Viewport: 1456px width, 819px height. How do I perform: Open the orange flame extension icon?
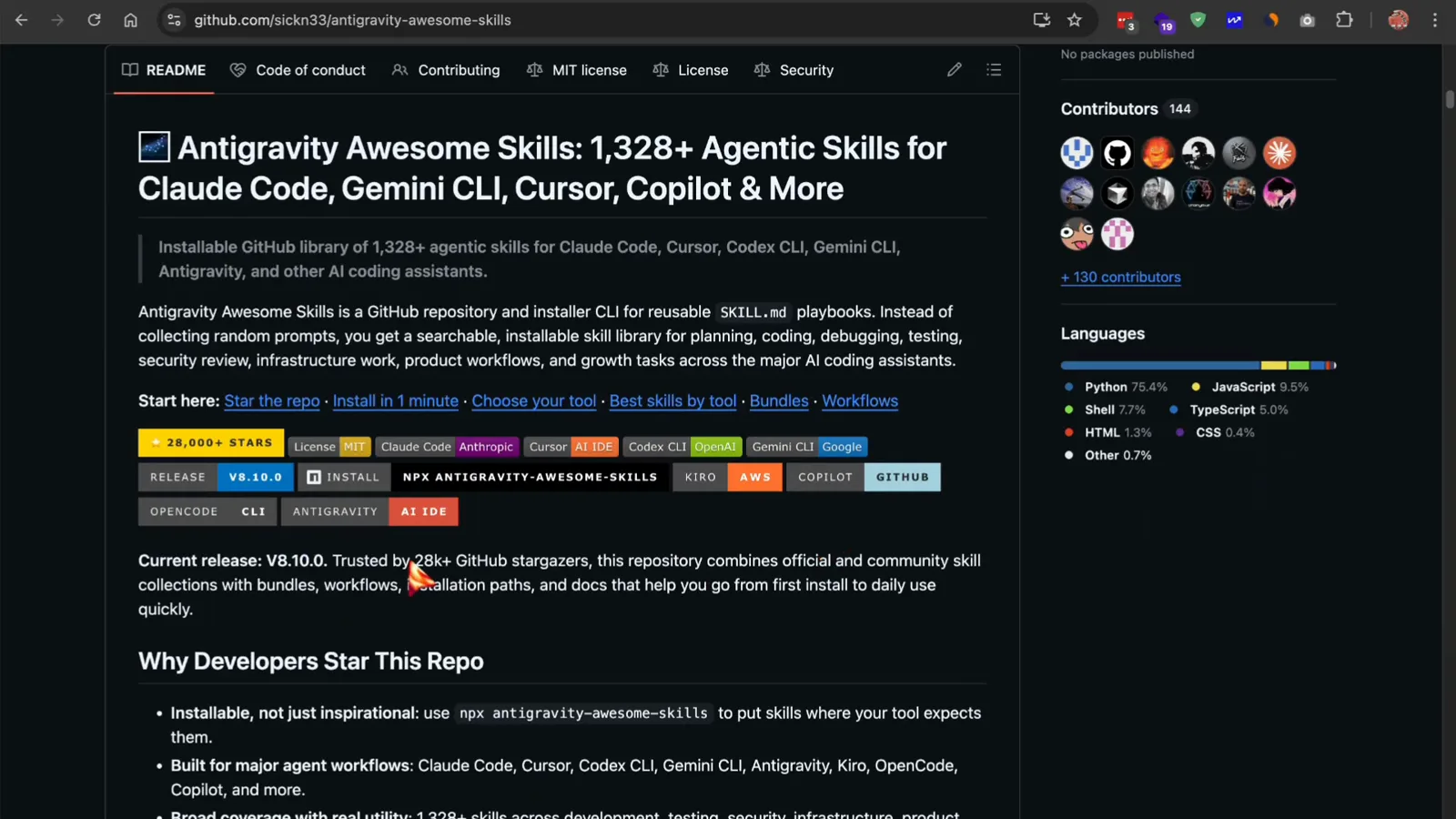click(1271, 20)
